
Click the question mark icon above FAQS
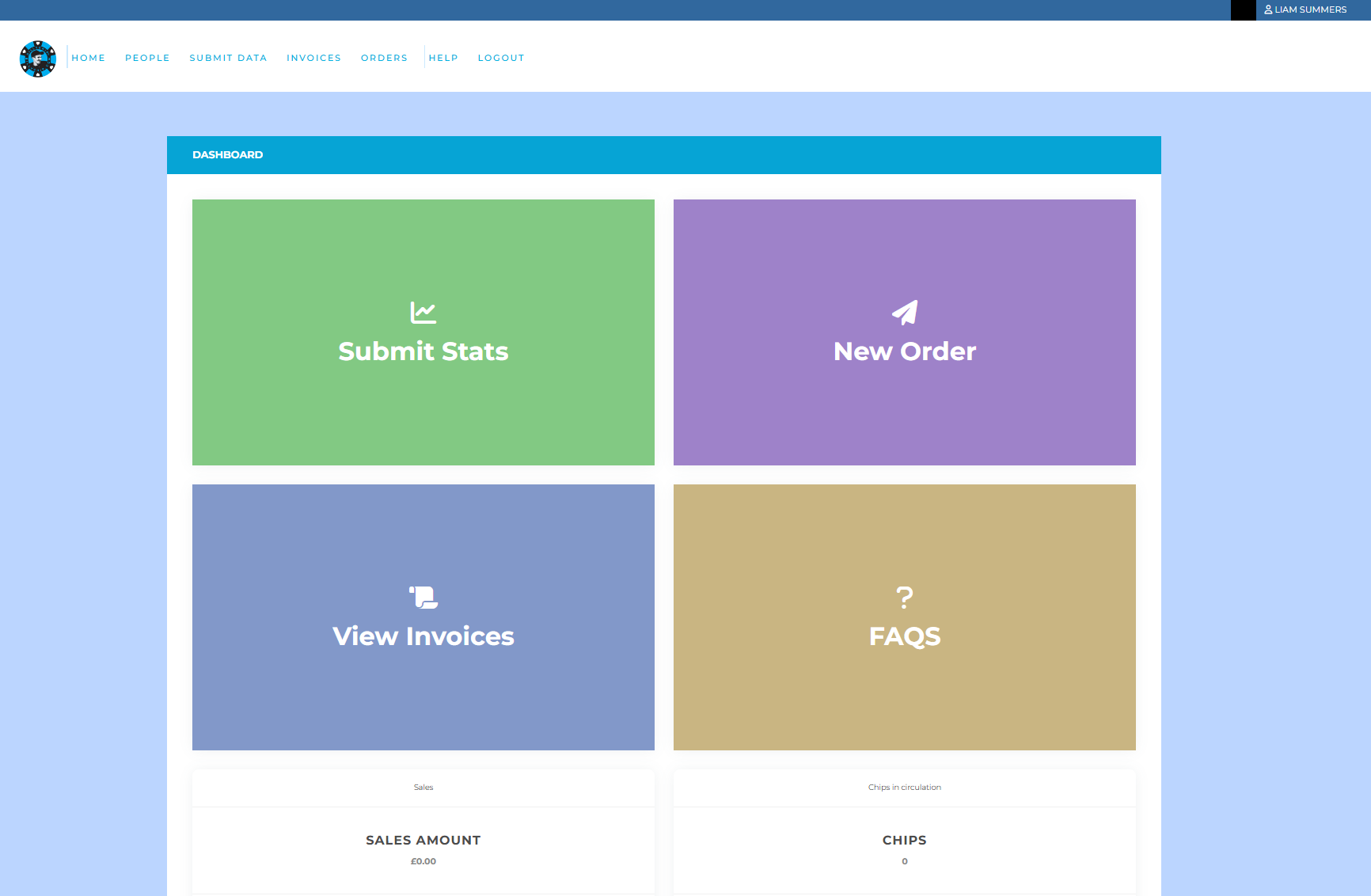point(905,597)
